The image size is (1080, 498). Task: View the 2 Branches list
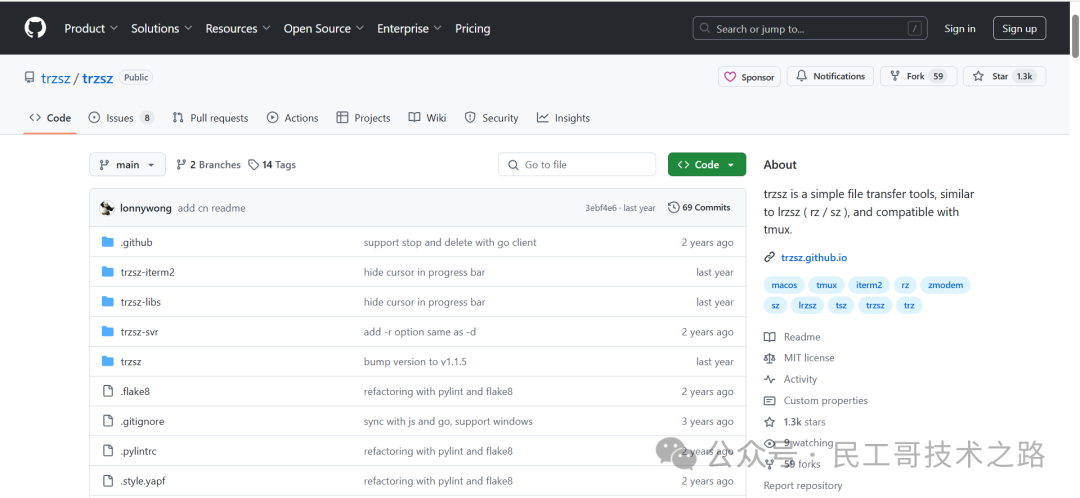208,165
